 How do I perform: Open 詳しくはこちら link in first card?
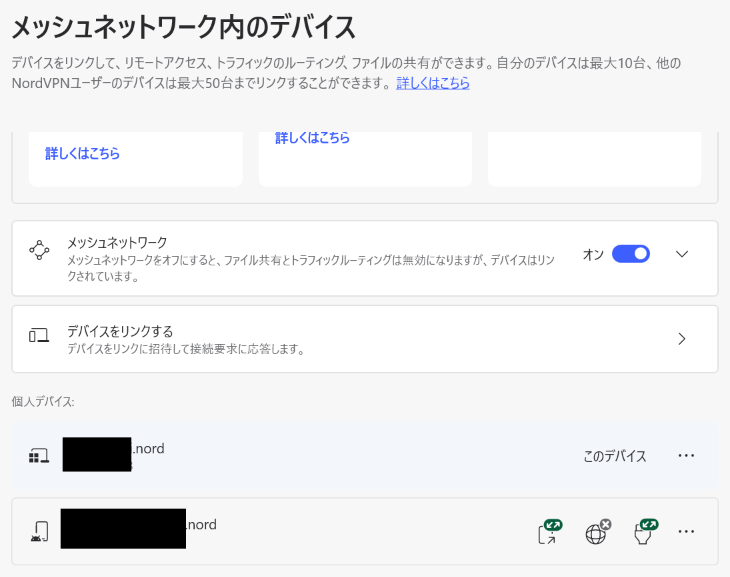point(82,153)
